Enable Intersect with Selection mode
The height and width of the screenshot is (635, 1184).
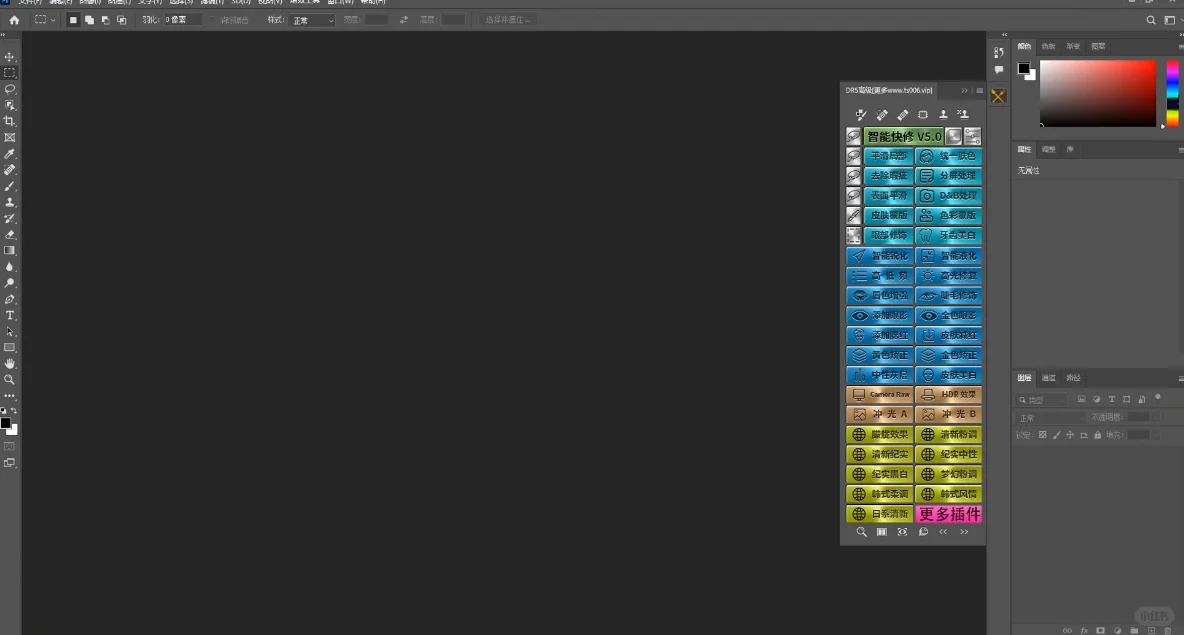tap(121, 20)
